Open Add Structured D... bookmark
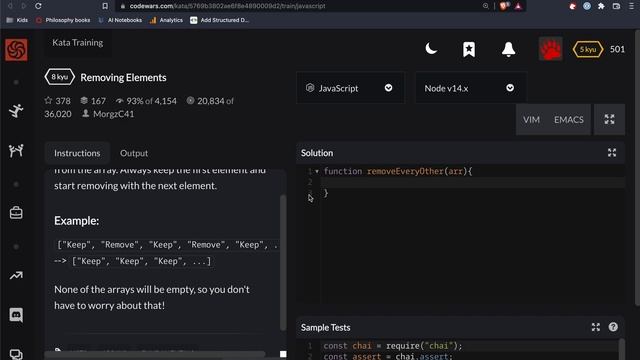The image size is (640, 360). (219, 20)
